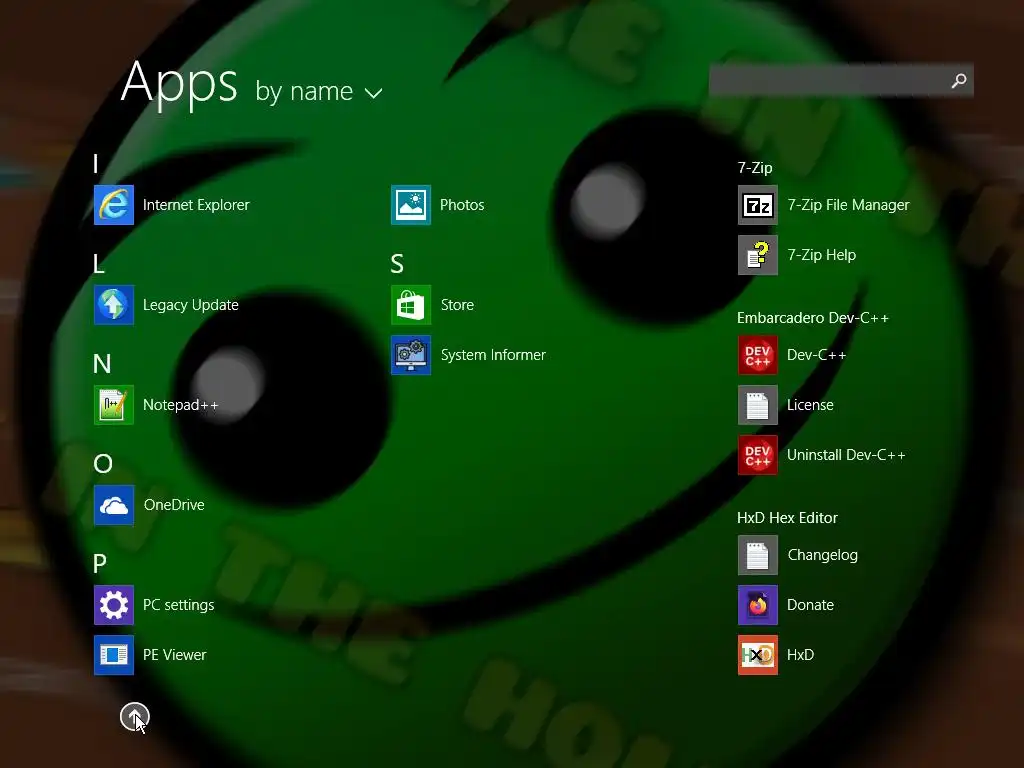Select the letter L group header
The image size is (1024, 768).
tap(99, 264)
